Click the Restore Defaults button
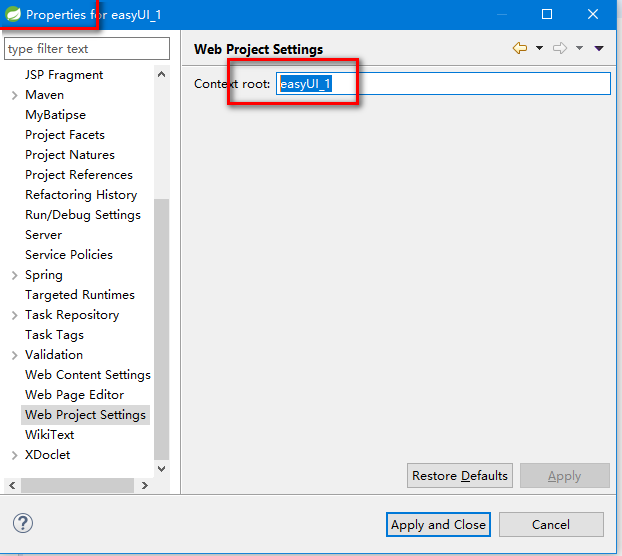Viewport: 622px width, 556px height. pos(461,476)
